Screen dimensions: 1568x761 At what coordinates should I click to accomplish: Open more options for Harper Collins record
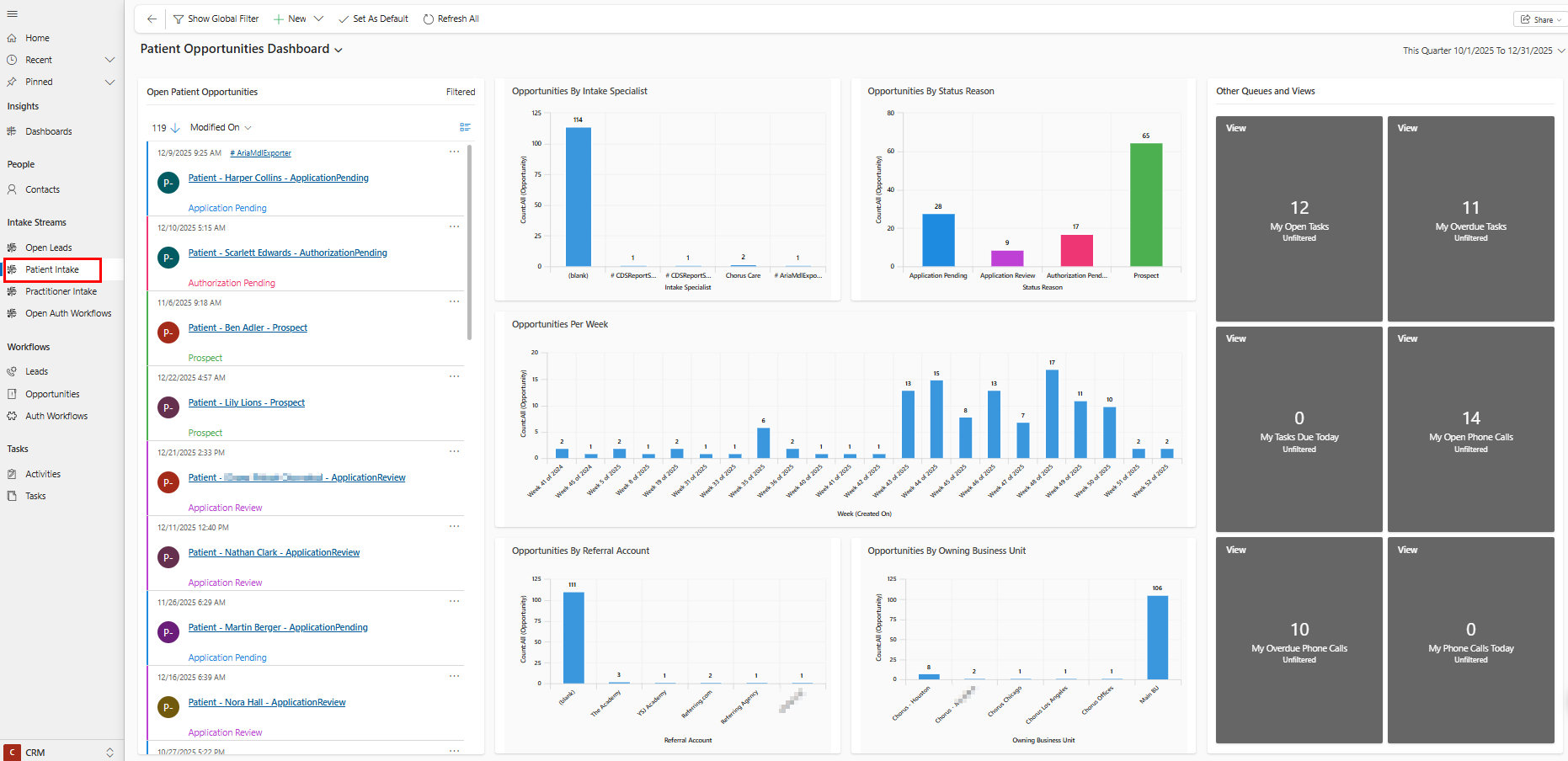point(455,152)
